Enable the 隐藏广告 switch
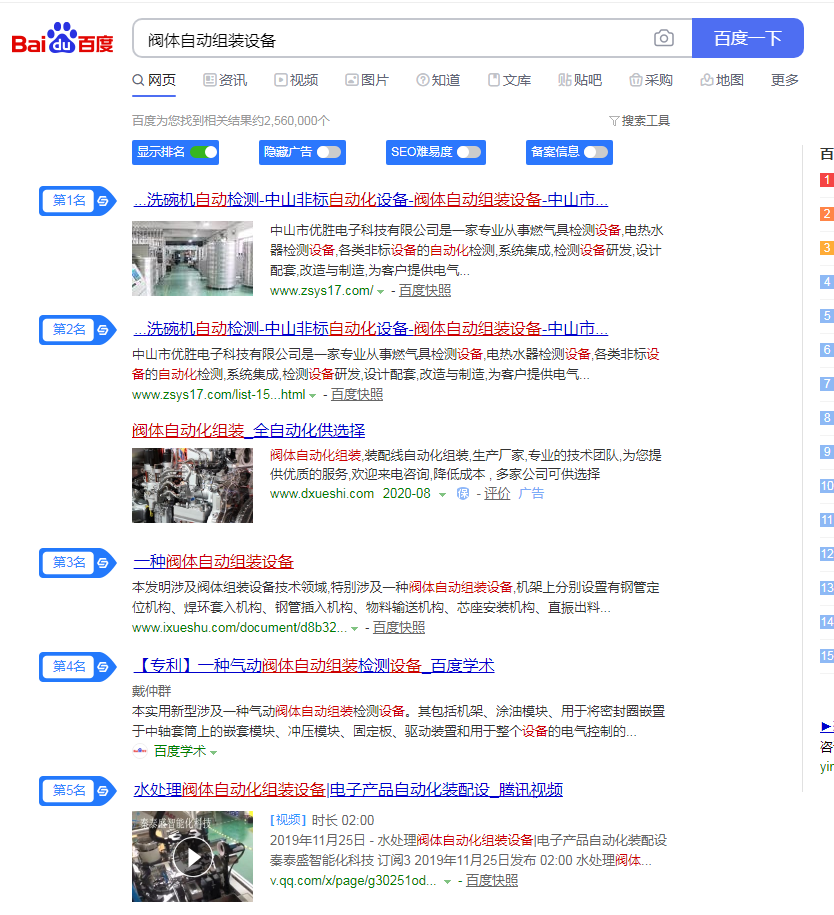 [x=329, y=152]
